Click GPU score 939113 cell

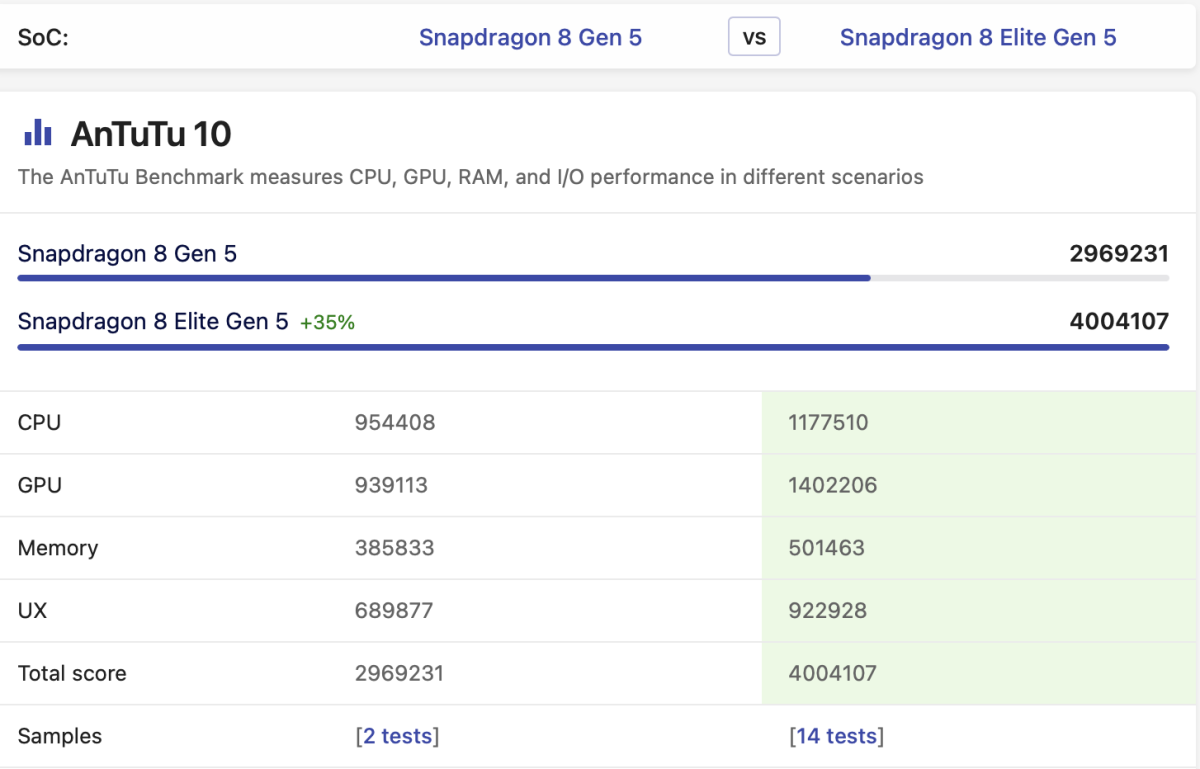coord(391,485)
